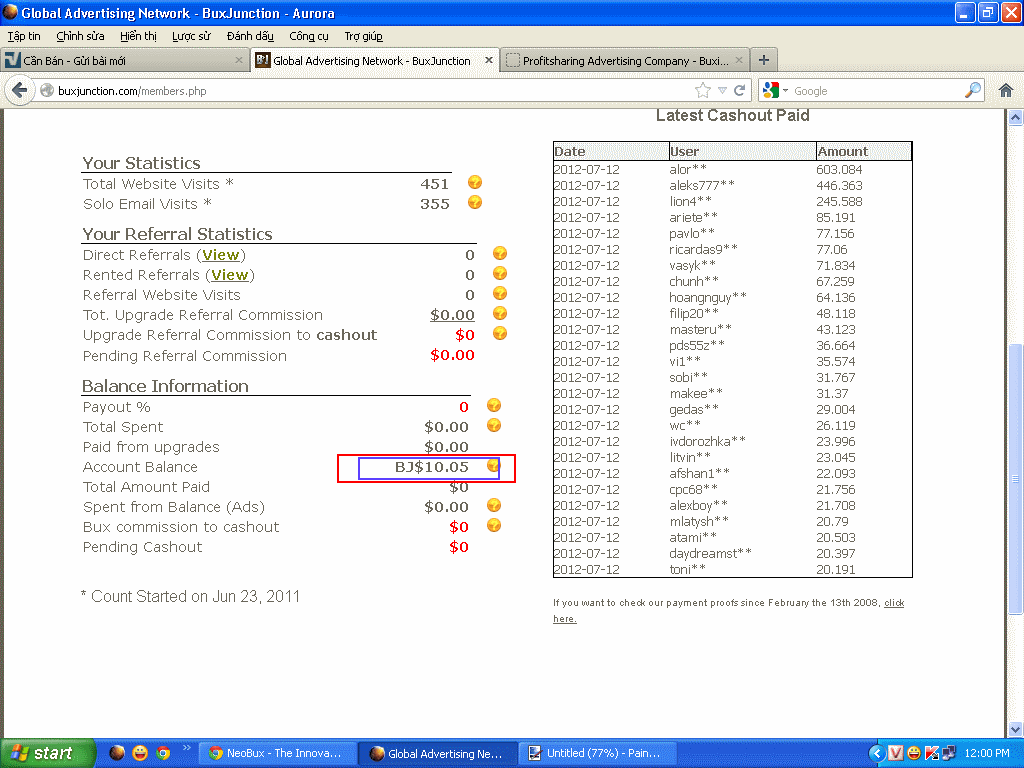The width and height of the screenshot is (1024, 768).
Task: Click the page scrollbar down arrow
Action: (x=1015, y=729)
